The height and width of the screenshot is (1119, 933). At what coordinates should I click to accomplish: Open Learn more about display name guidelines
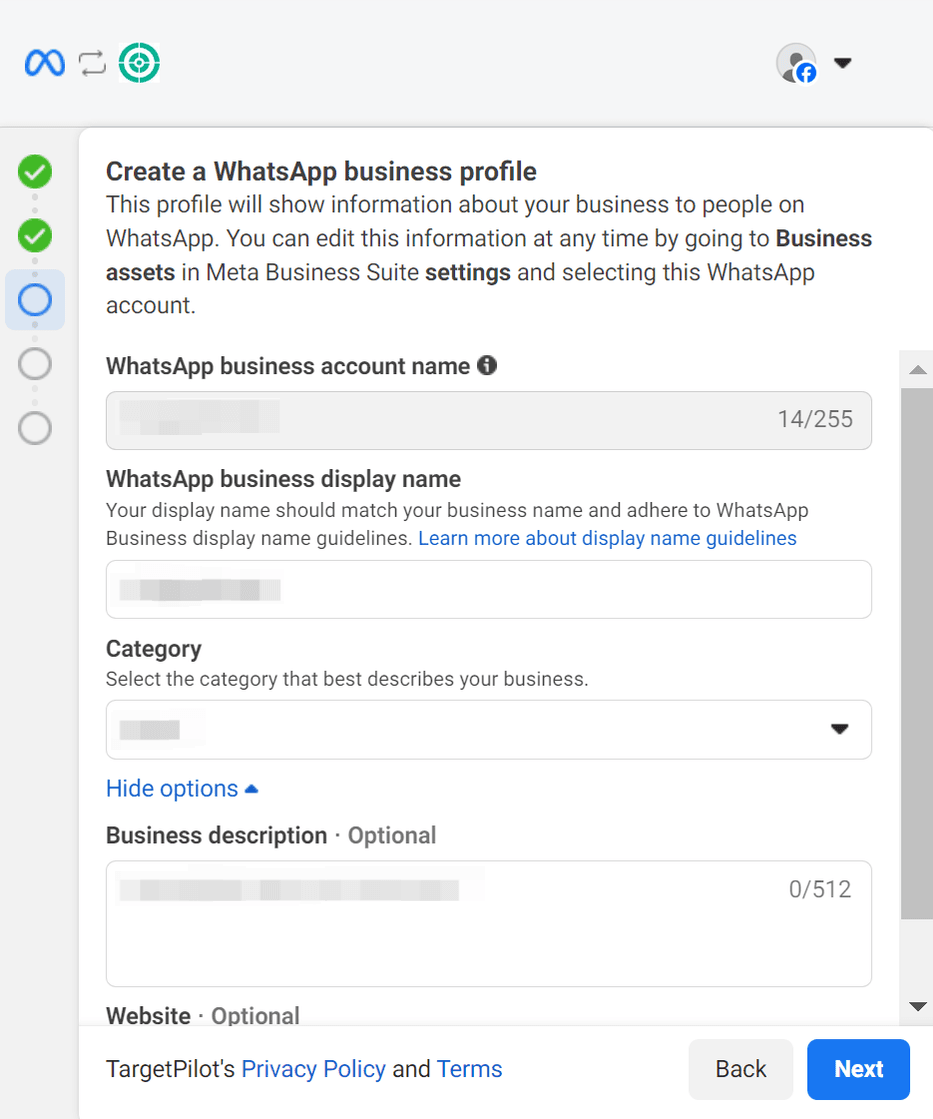[607, 538]
